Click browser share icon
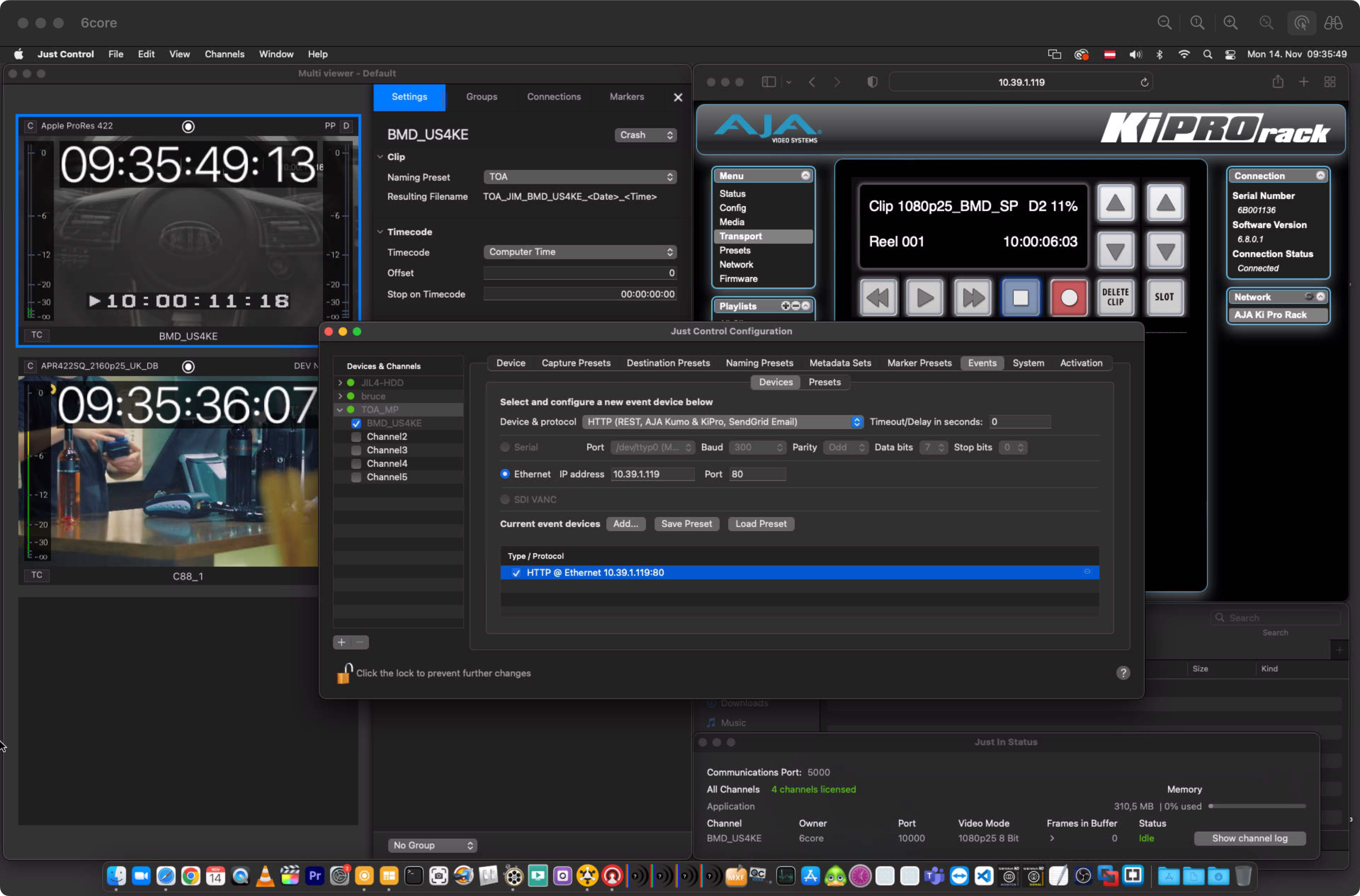Viewport: 1360px width, 896px height. pos(1278,82)
